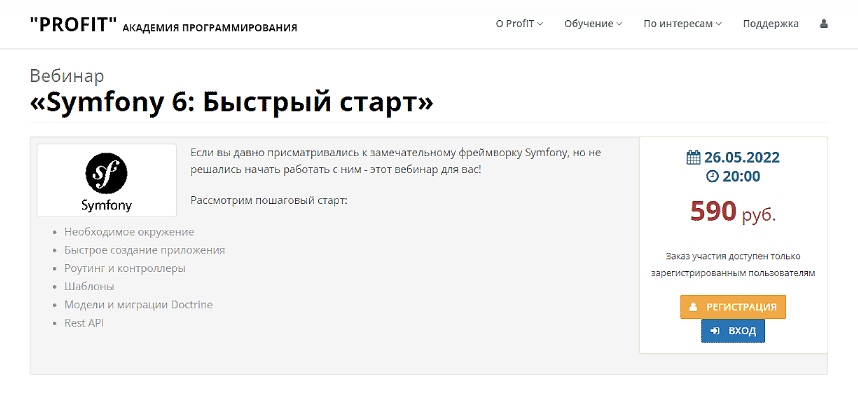Click the price 590 руб.
This screenshot has width=858, height=410.
(733, 211)
